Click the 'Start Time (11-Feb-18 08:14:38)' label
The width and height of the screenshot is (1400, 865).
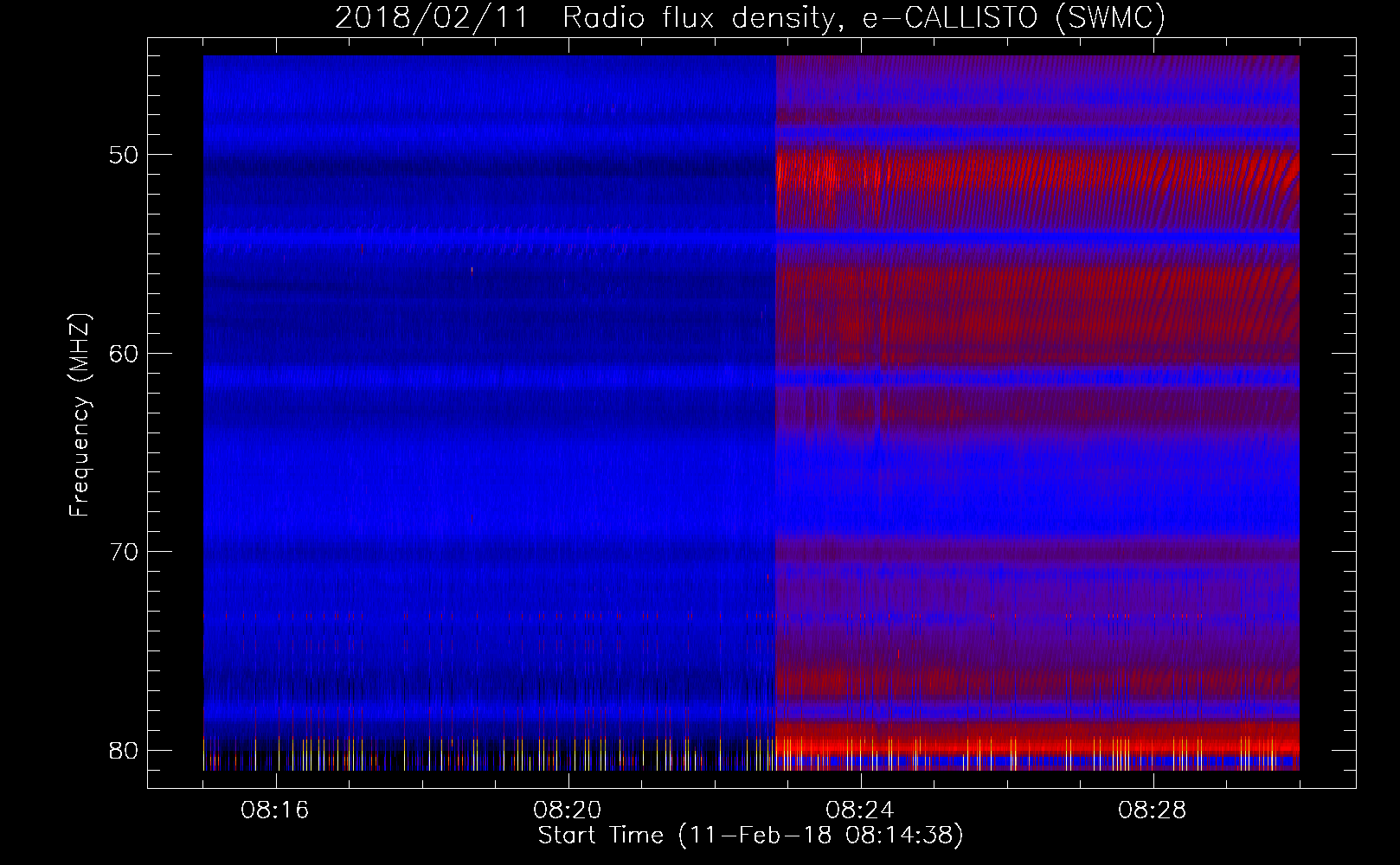(x=750, y=836)
